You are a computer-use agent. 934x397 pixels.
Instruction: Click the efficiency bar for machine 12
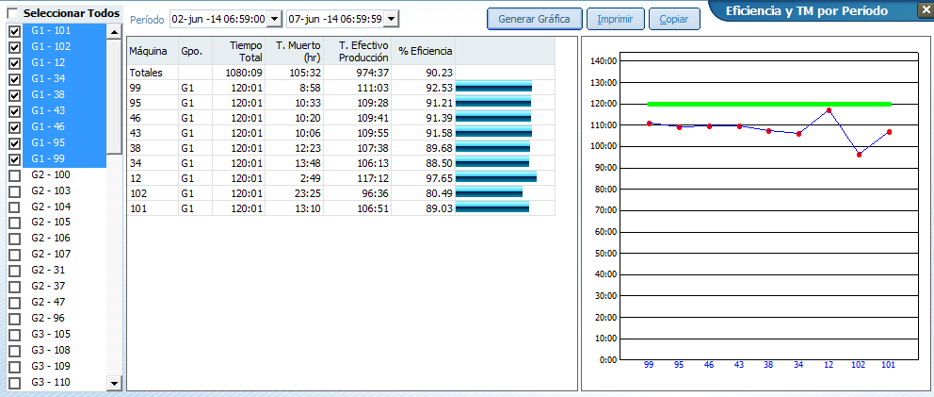pos(496,178)
